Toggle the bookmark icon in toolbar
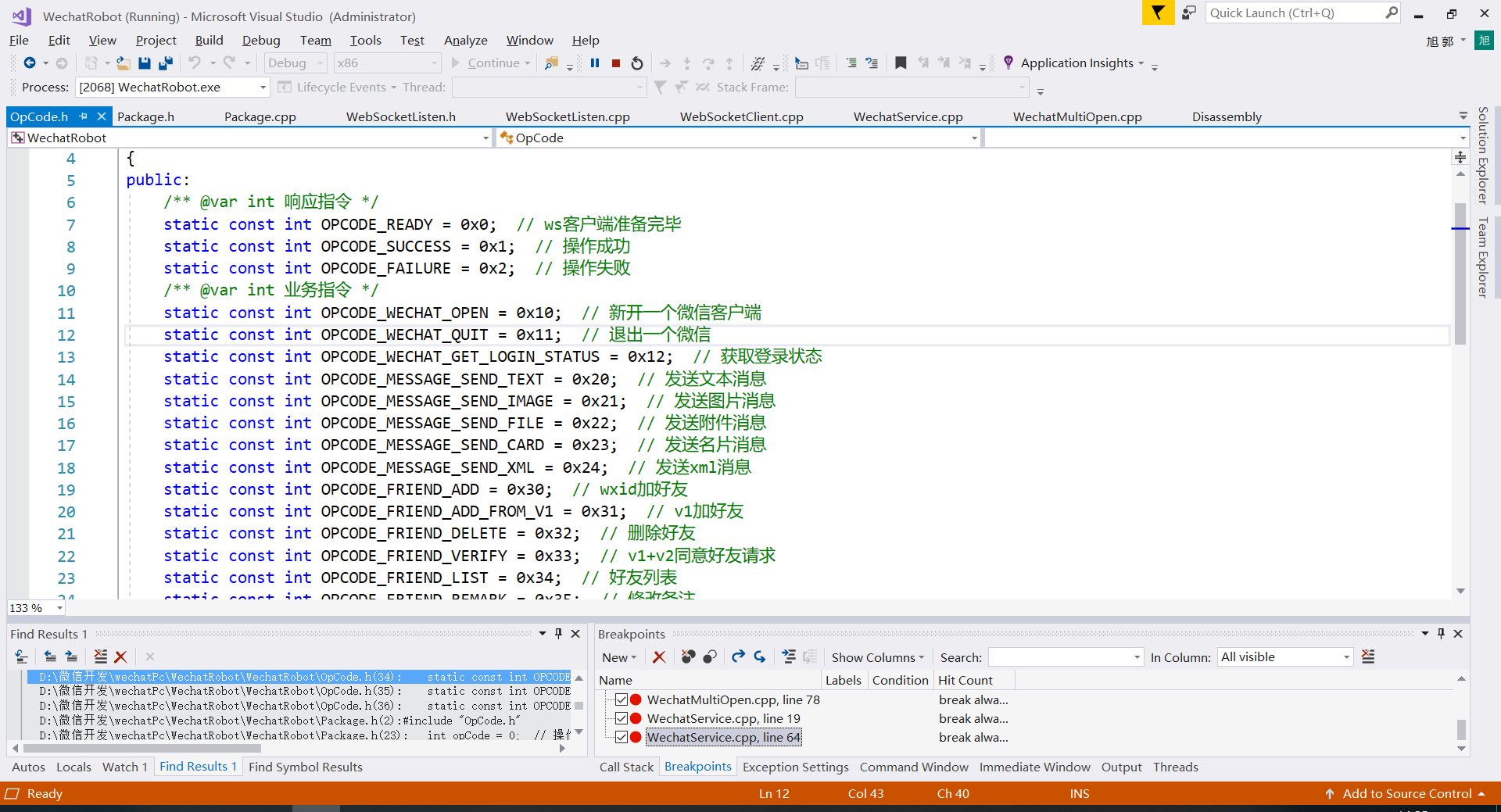This screenshot has height=812, width=1501. [x=901, y=63]
